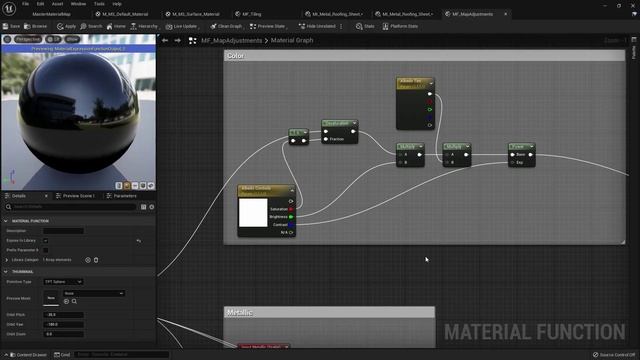Collapse the Material Function section

click(6, 221)
